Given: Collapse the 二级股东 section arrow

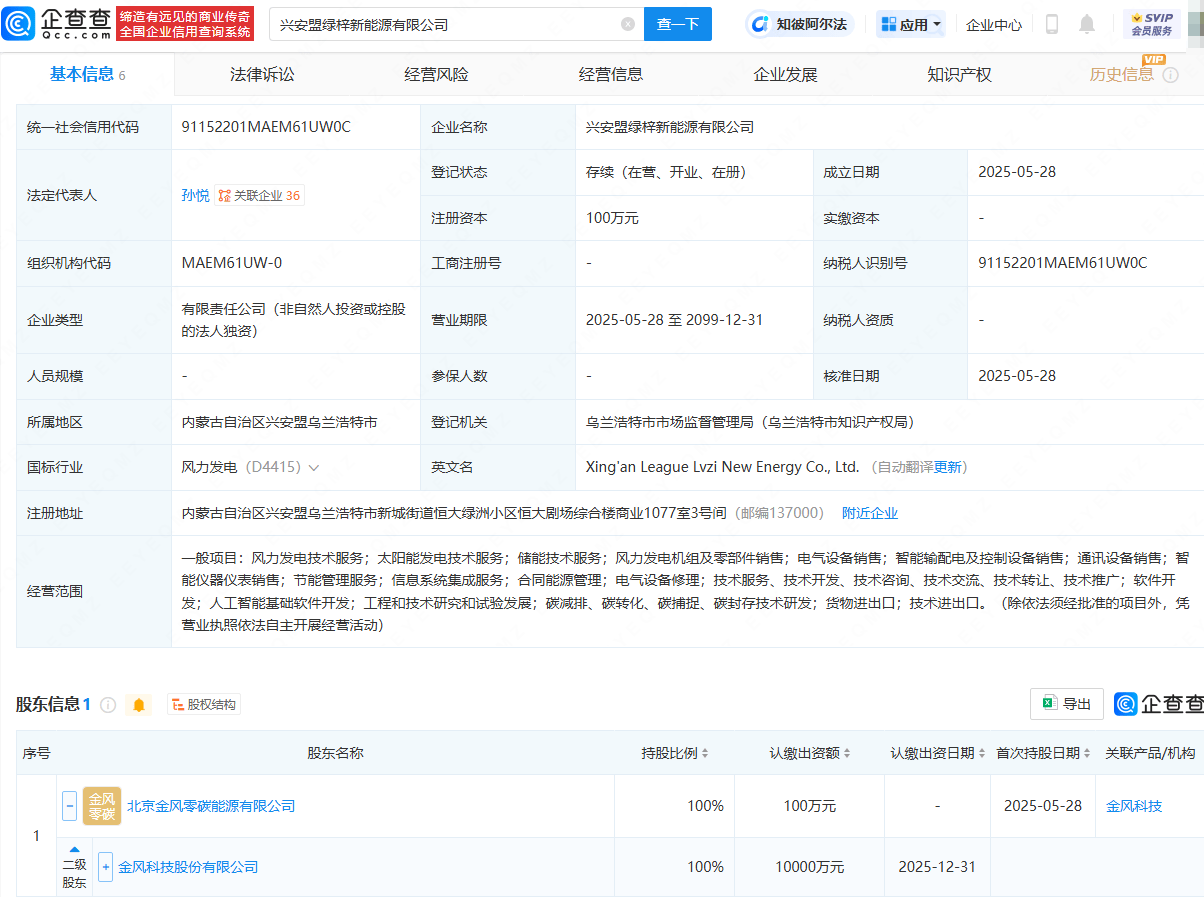Looking at the screenshot, I should 74,849.
